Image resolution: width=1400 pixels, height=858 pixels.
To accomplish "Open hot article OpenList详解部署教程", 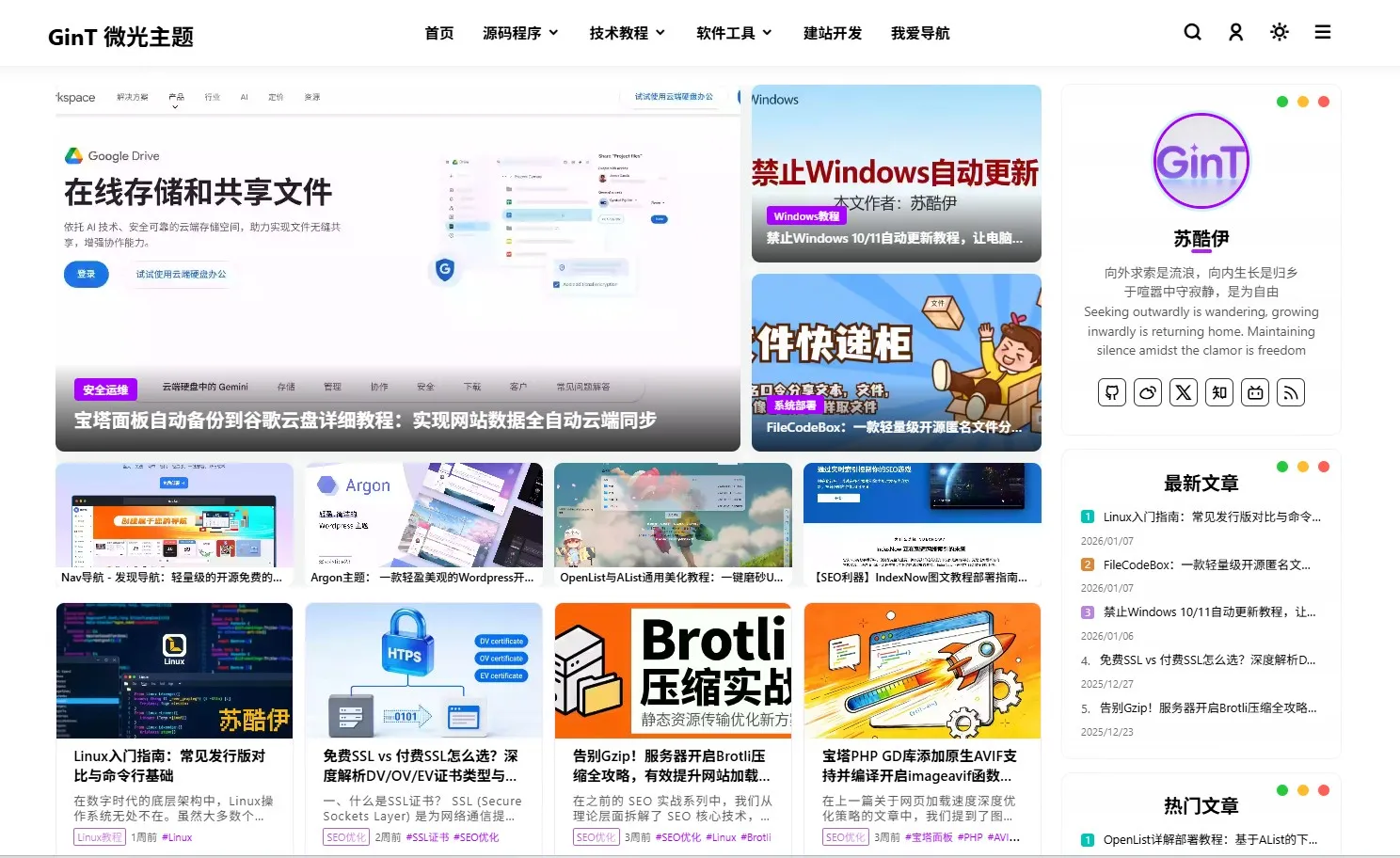I will point(1211,839).
